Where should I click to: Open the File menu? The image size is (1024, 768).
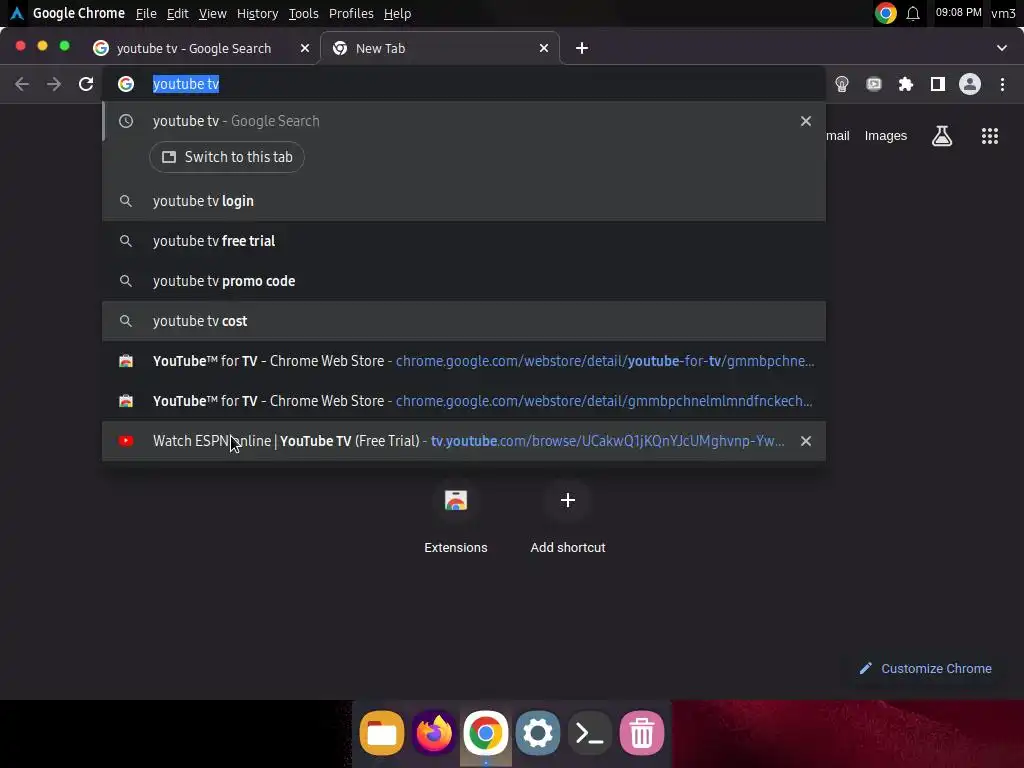click(x=146, y=14)
